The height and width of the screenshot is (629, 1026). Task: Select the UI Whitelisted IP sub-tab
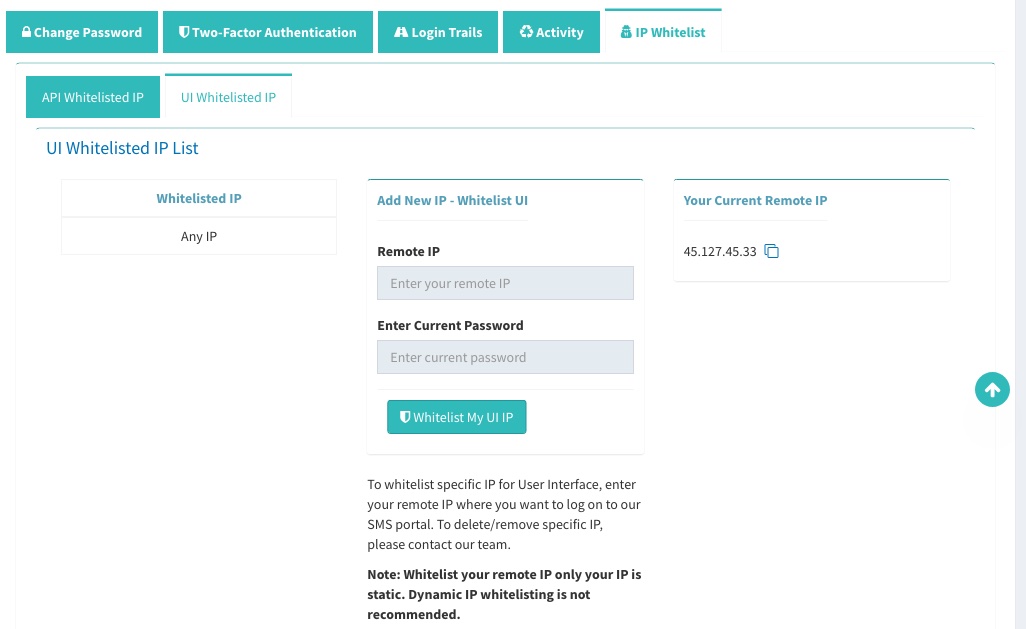click(x=228, y=96)
